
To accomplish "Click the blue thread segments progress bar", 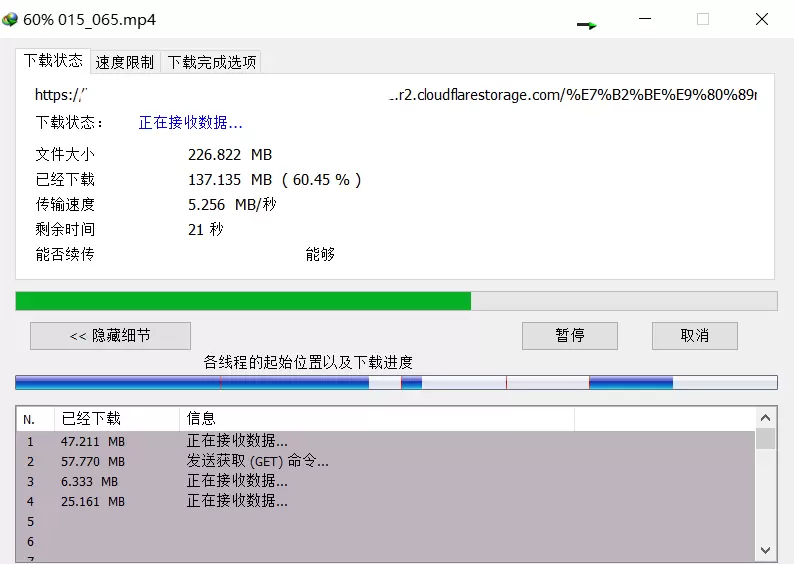I will point(396,382).
